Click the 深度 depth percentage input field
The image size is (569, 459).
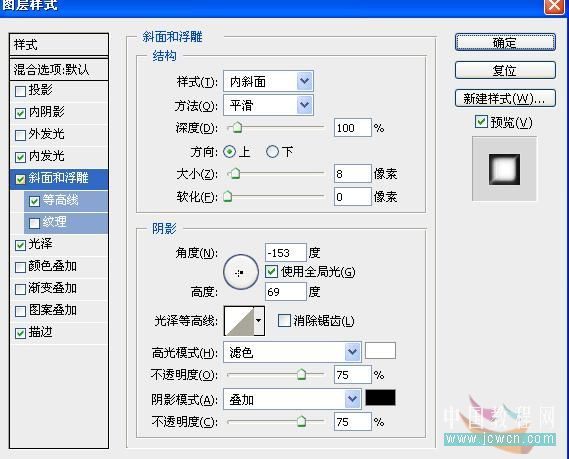[x=353, y=128]
